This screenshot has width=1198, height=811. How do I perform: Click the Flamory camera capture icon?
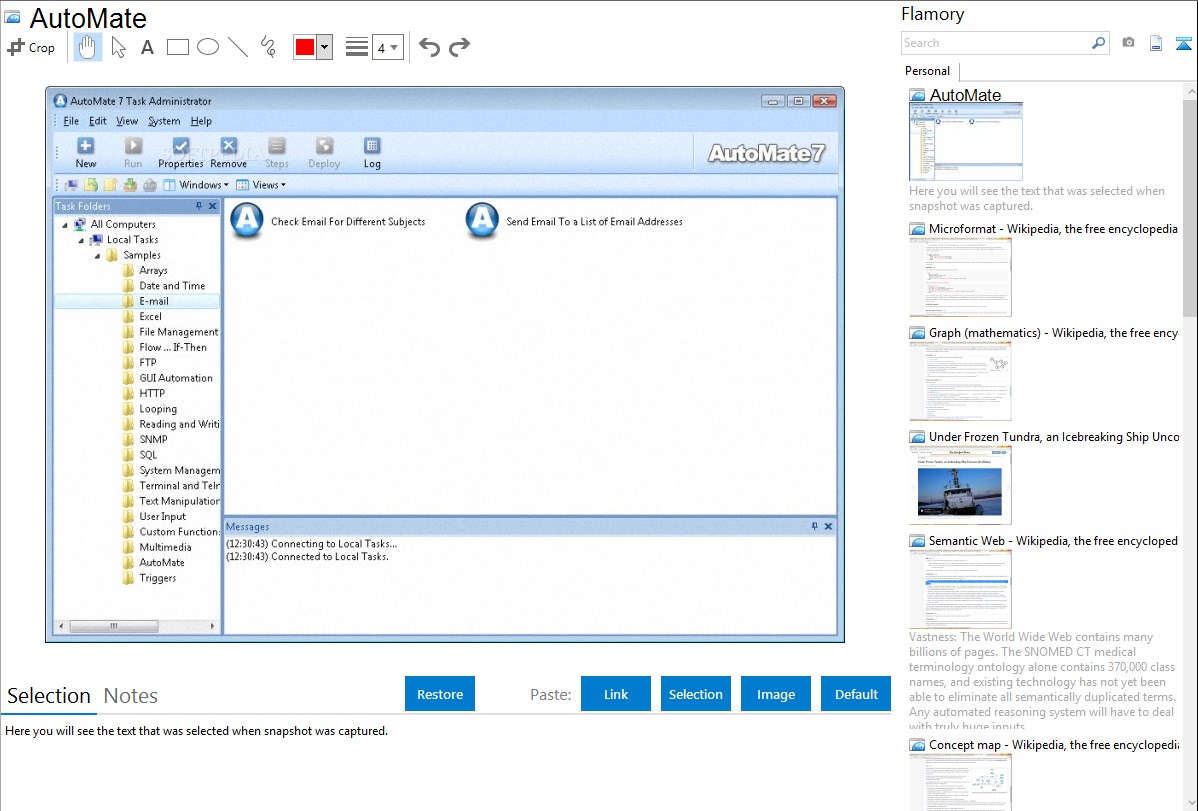[x=1128, y=43]
